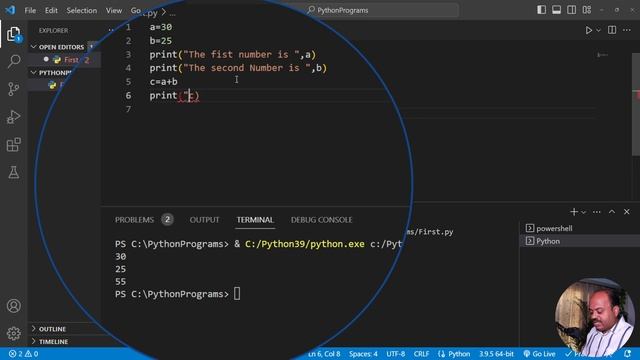Viewport: 640px width, 360px height.
Task: Start Go Live server
Action: [539, 354]
